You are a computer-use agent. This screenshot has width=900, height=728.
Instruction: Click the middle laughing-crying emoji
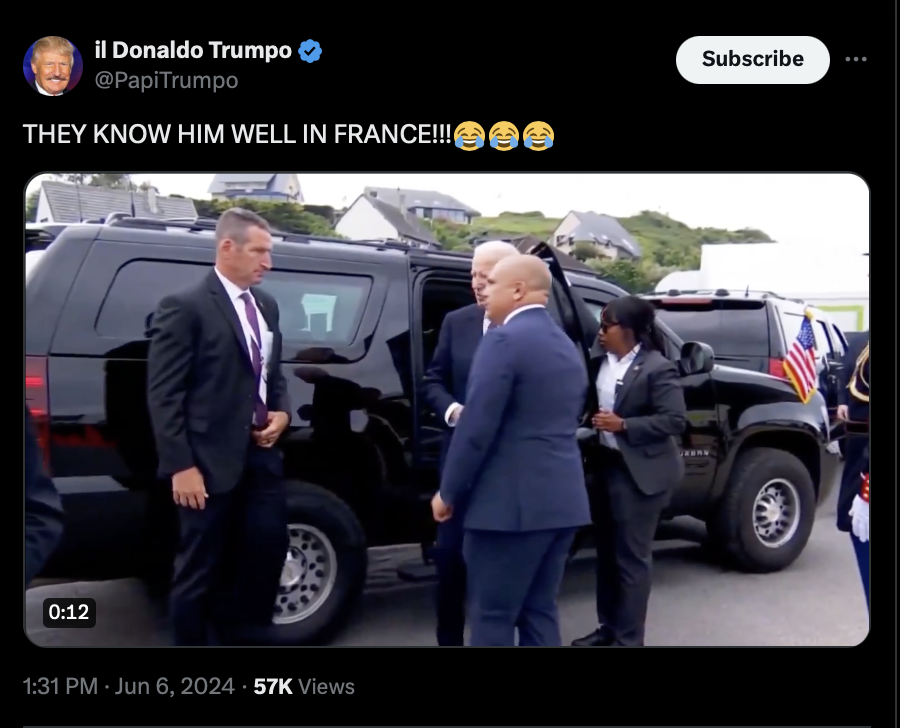[x=504, y=135]
